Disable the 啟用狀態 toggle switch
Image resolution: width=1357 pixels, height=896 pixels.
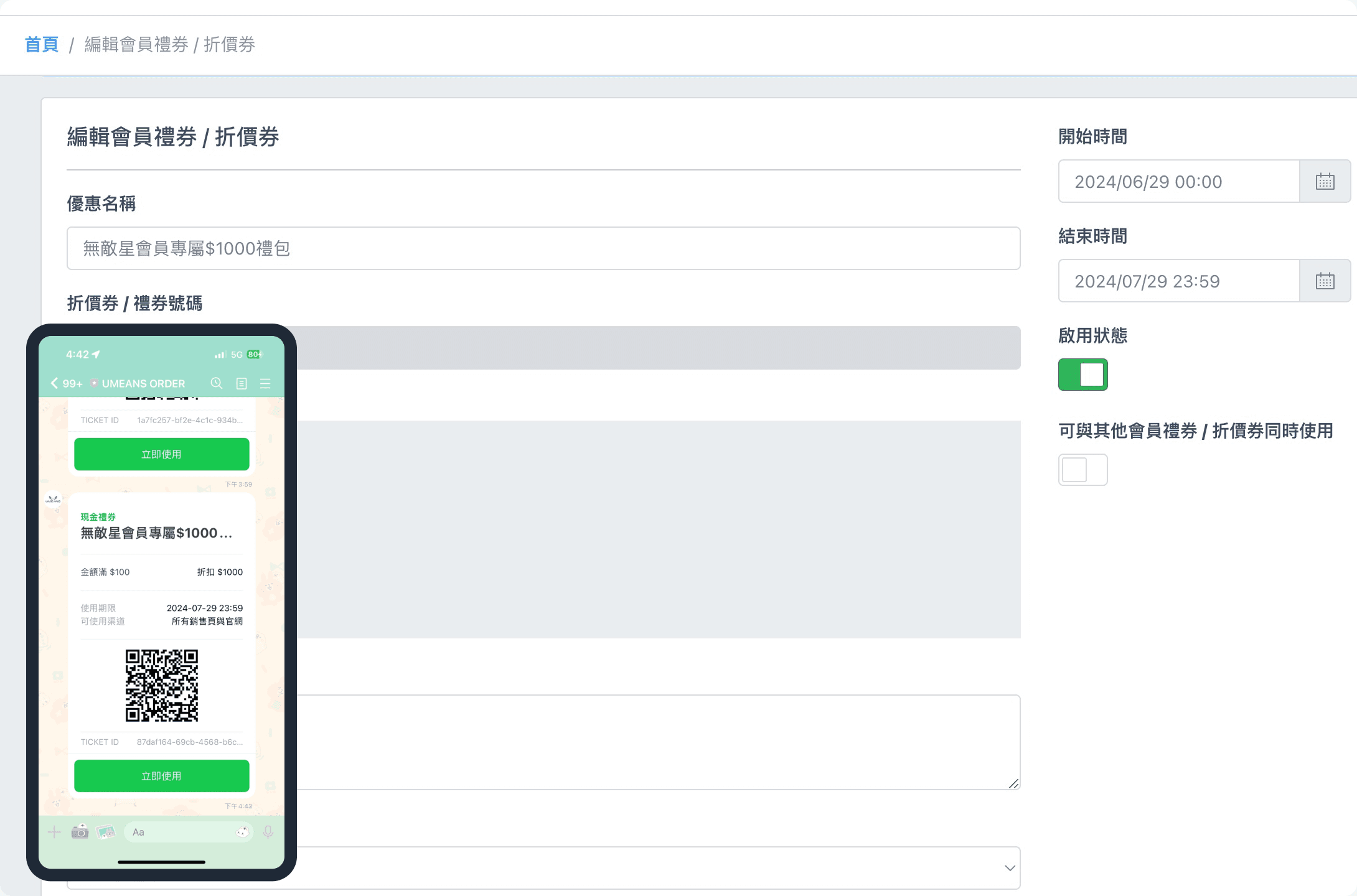tap(1082, 375)
